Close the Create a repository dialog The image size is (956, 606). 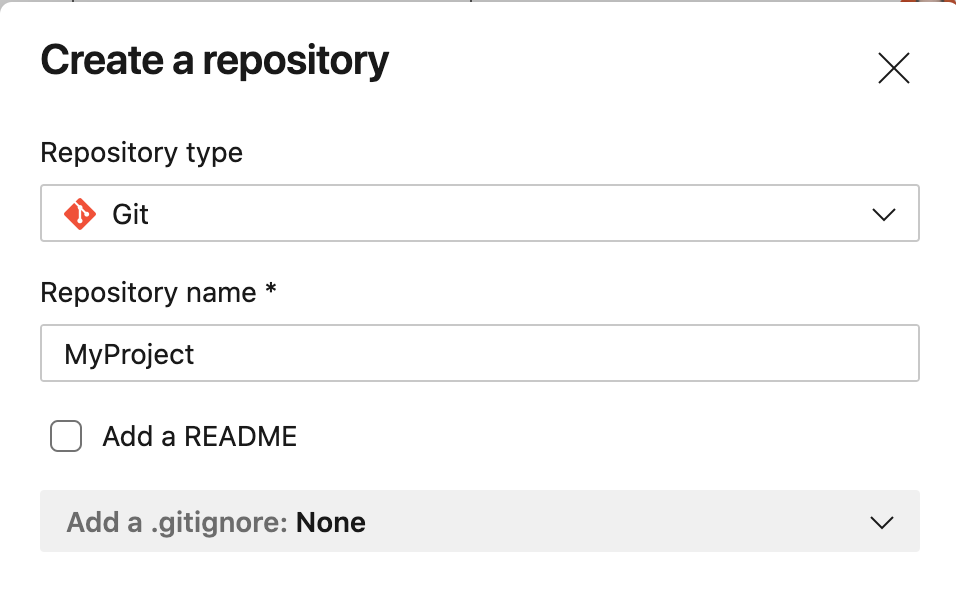point(893,68)
